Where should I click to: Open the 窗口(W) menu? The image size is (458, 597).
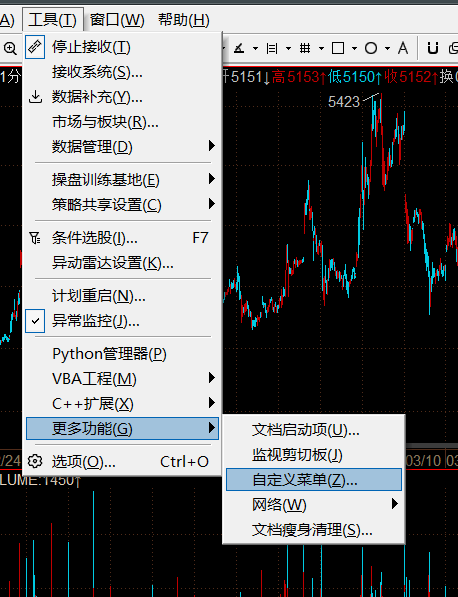coord(117,20)
